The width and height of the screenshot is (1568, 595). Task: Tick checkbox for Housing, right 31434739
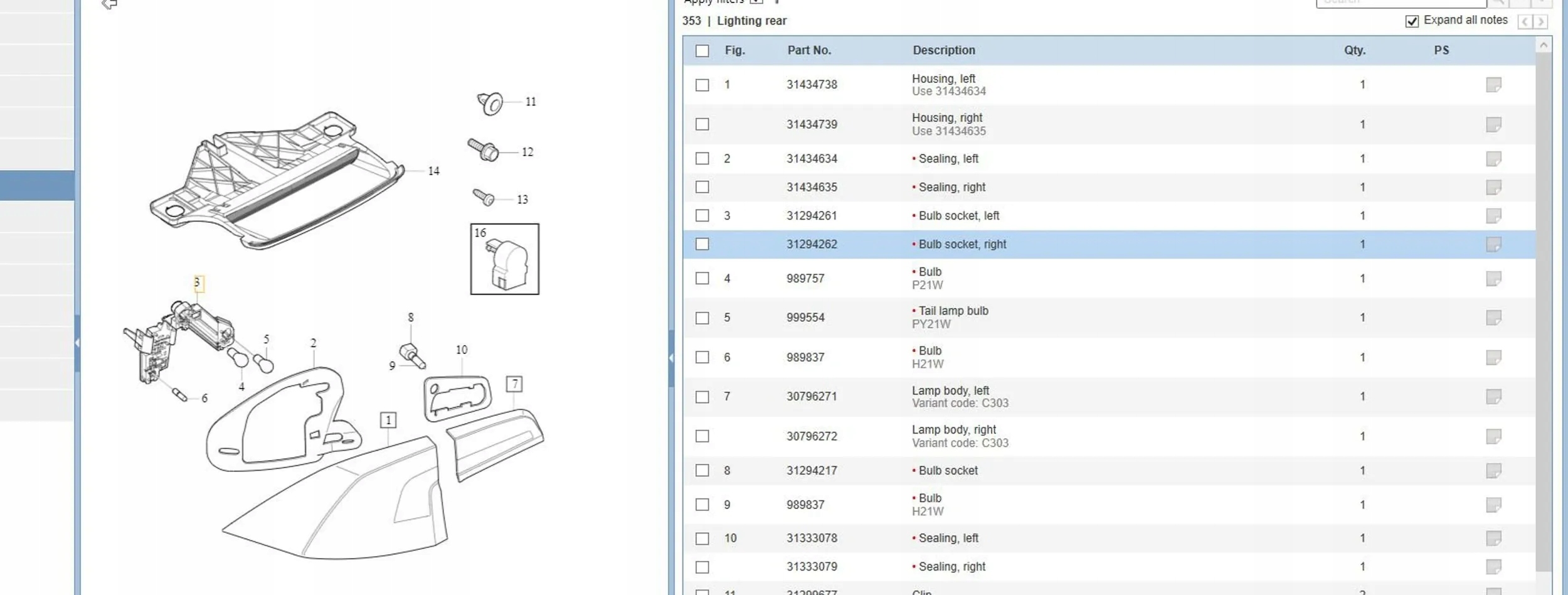tap(702, 124)
